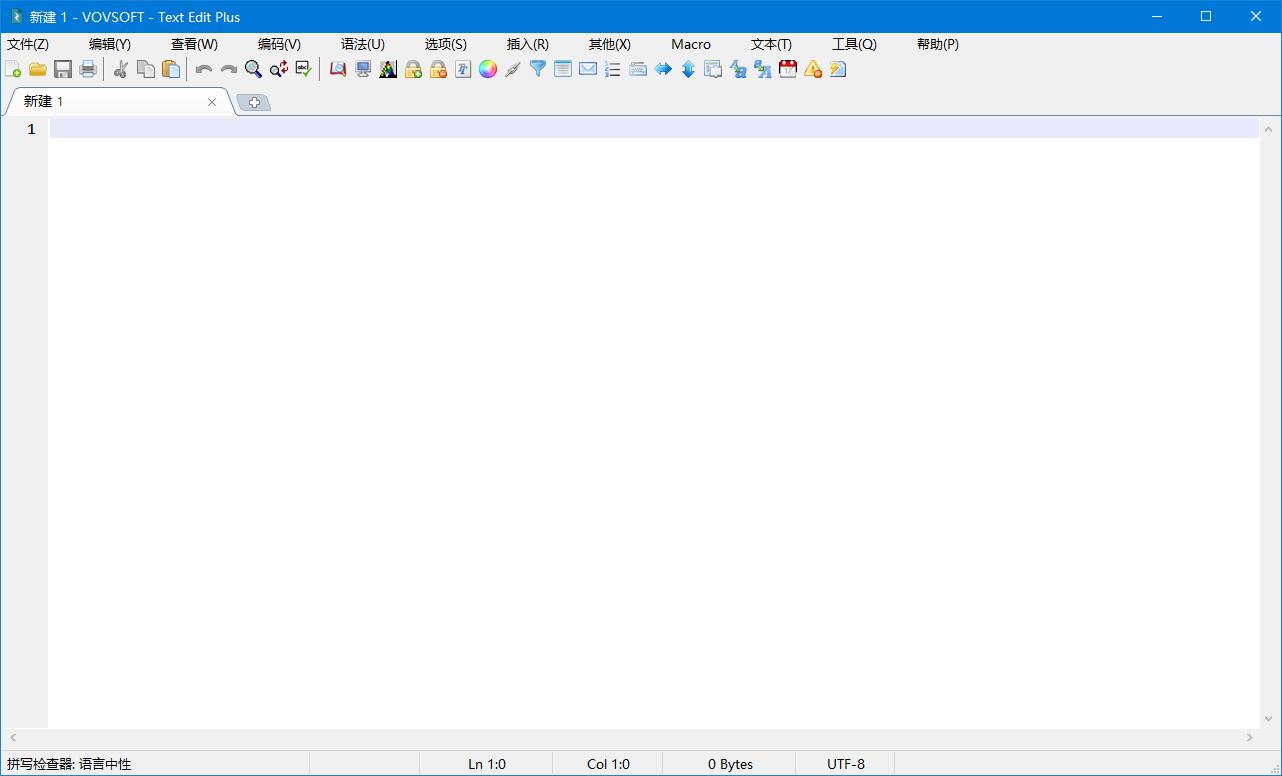Viewport: 1282px width, 776px height.
Task: Close the 新建 1 tab
Action: 212,102
